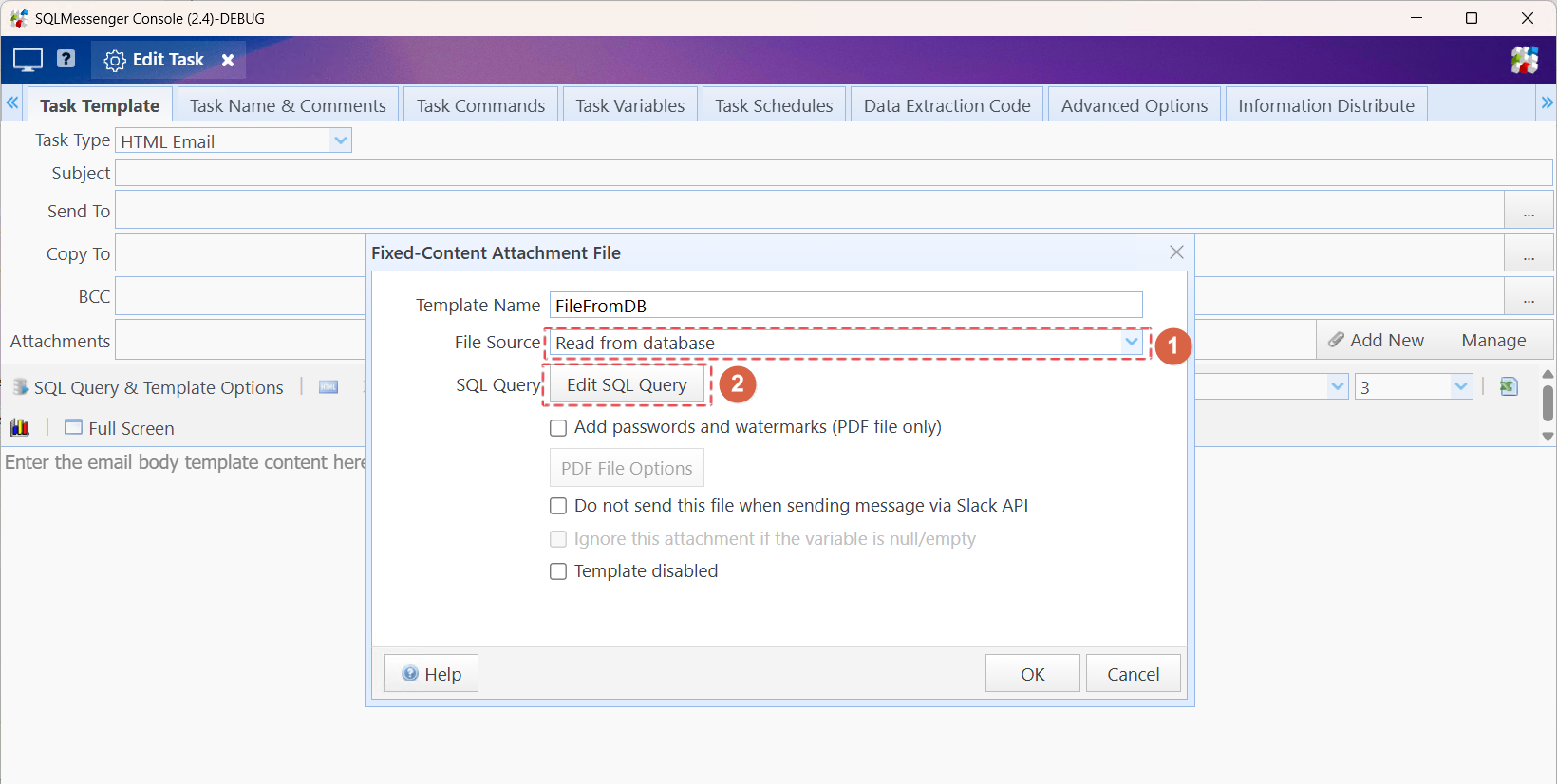1557x784 pixels.
Task: Cancel the attachment file dialog
Action: click(1134, 674)
